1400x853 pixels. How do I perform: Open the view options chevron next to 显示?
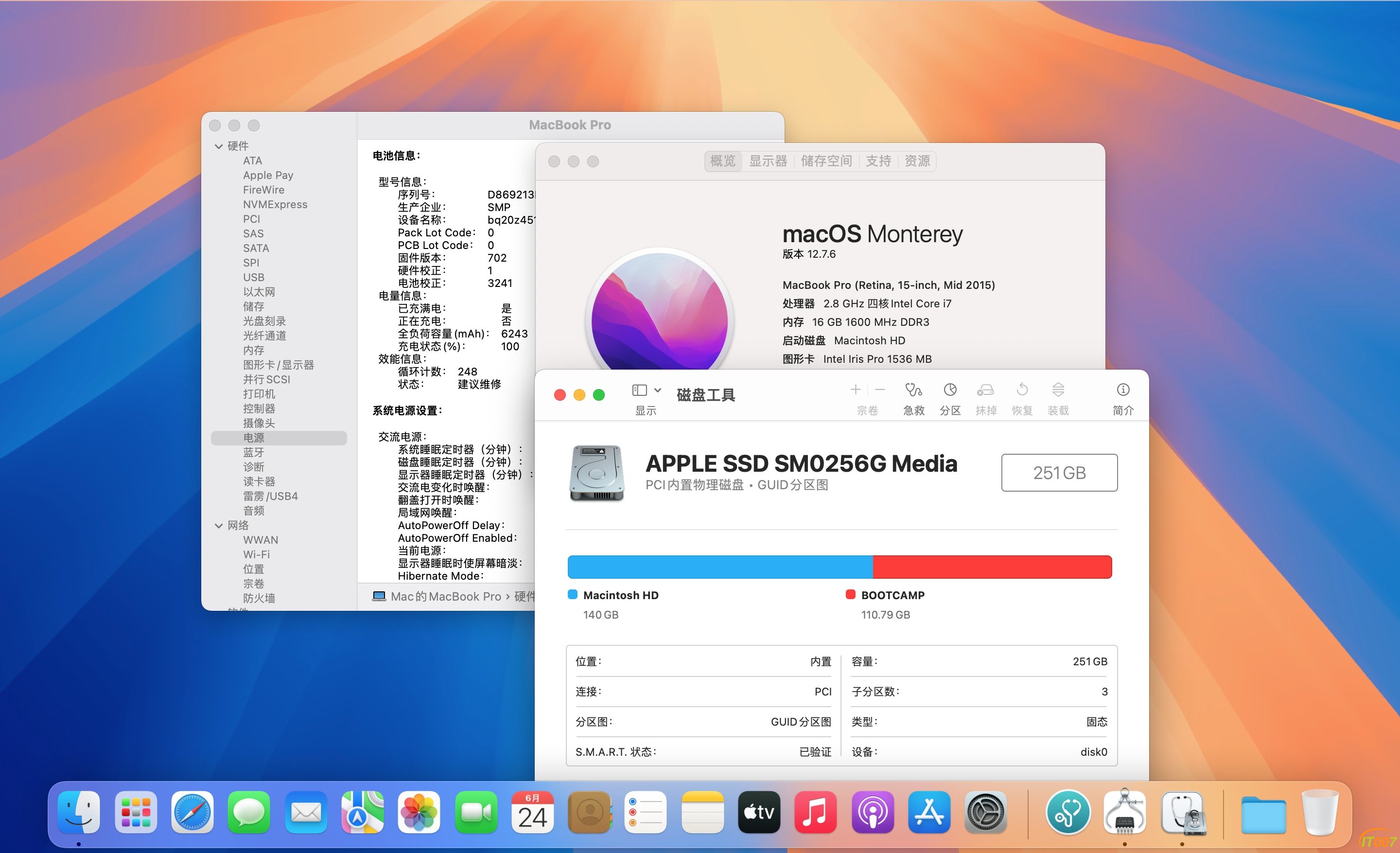pyautogui.click(x=657, y=390)
